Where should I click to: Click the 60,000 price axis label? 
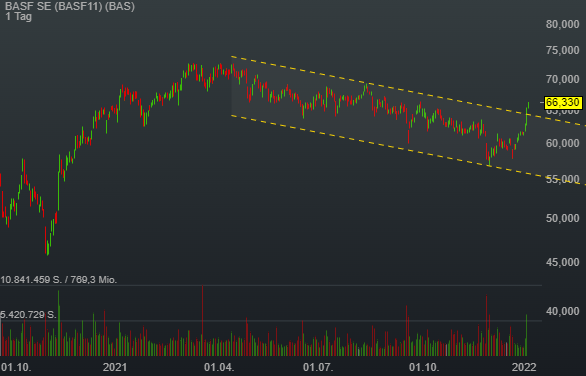[562, 143]
